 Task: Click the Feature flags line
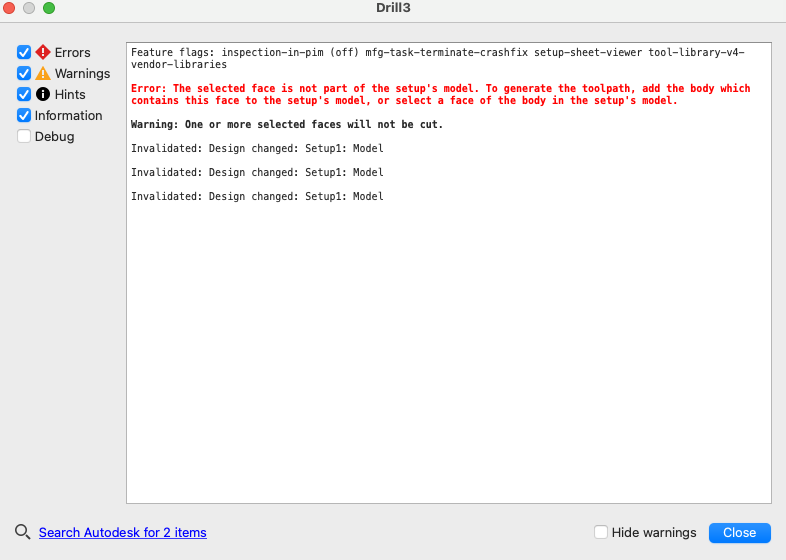pyautogui.click(x=438, y=58)
